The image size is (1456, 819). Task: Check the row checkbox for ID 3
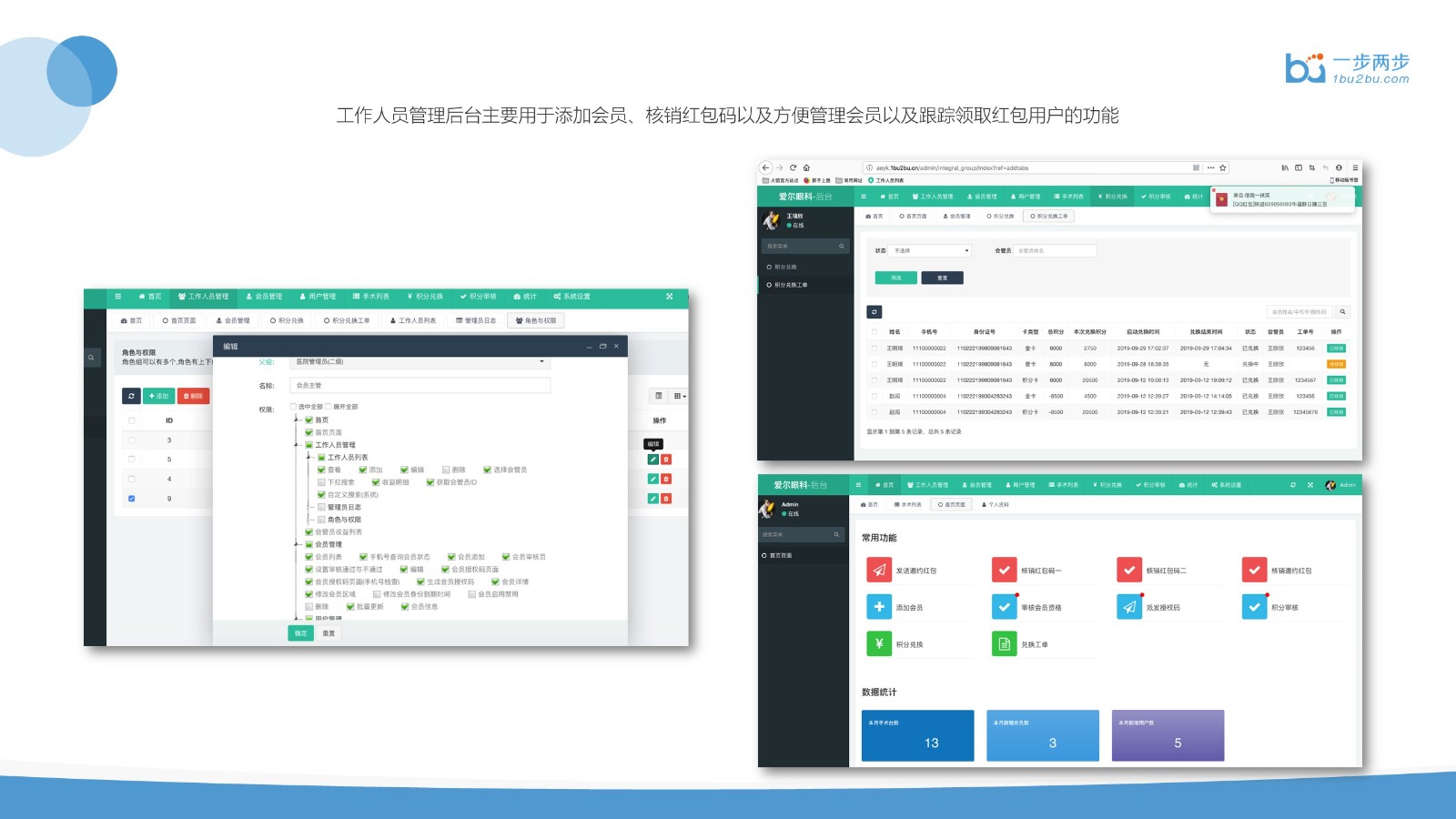coord(132,440)
